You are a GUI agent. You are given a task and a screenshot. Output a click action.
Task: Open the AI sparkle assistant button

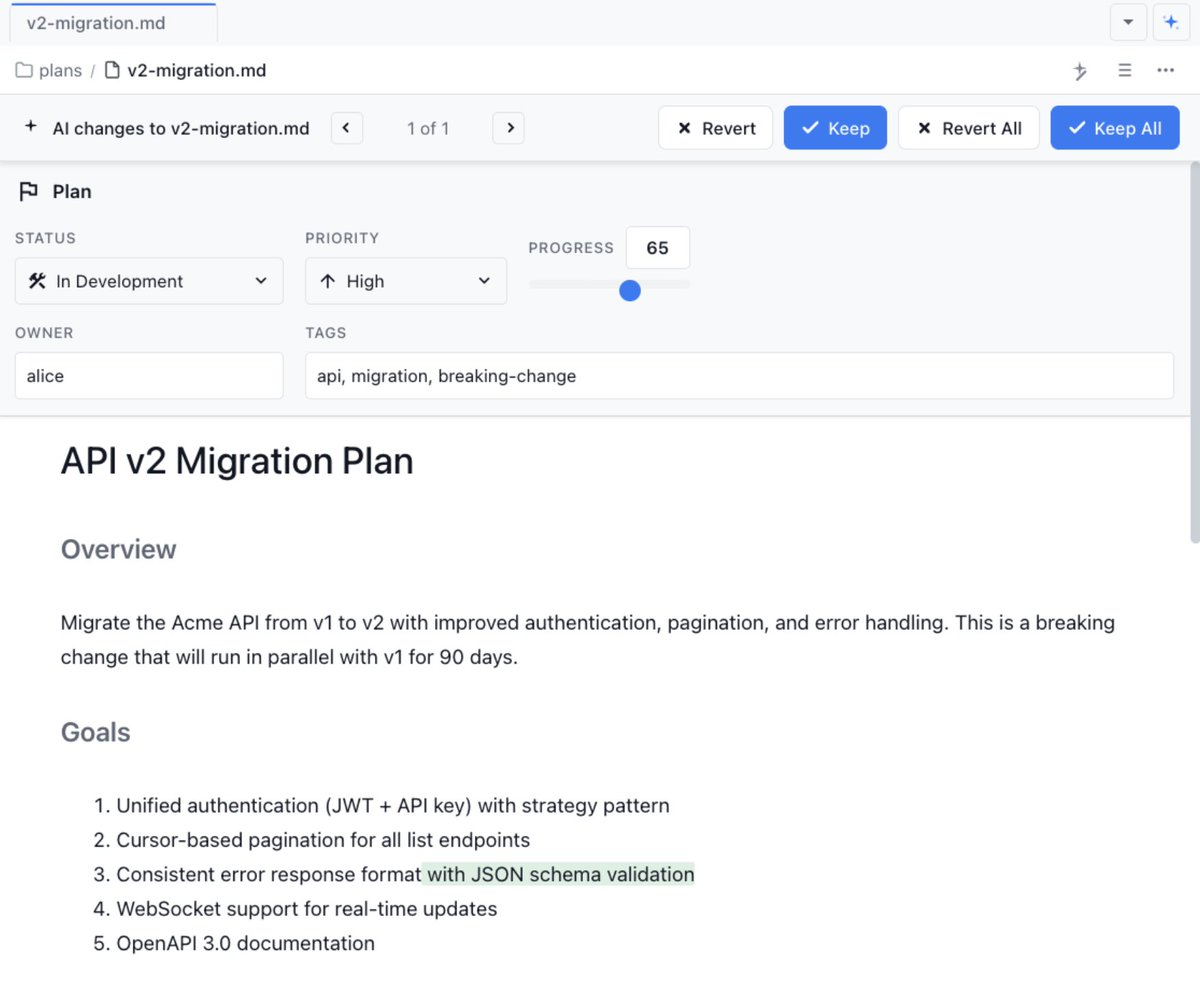coord(1170,22)
